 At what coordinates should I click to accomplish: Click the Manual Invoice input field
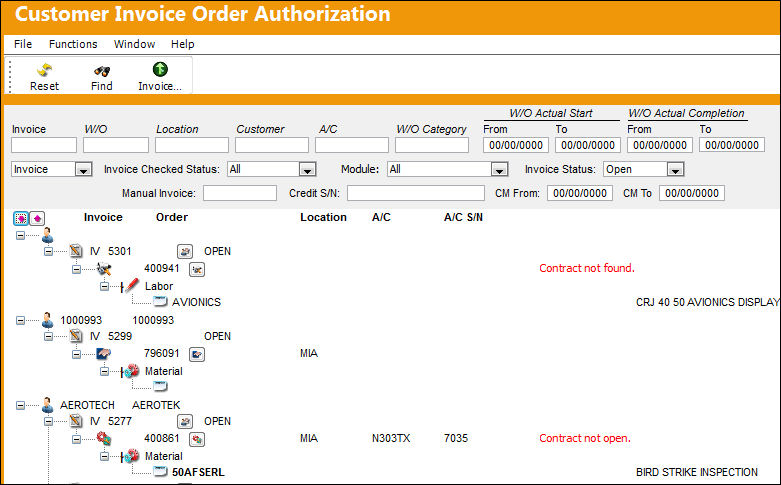240,193
